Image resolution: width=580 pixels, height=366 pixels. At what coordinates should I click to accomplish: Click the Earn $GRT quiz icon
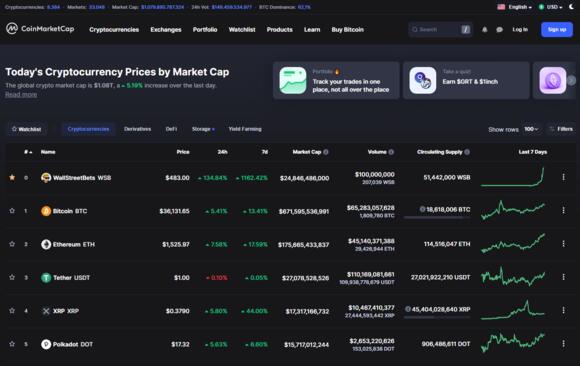coord(423,80)
